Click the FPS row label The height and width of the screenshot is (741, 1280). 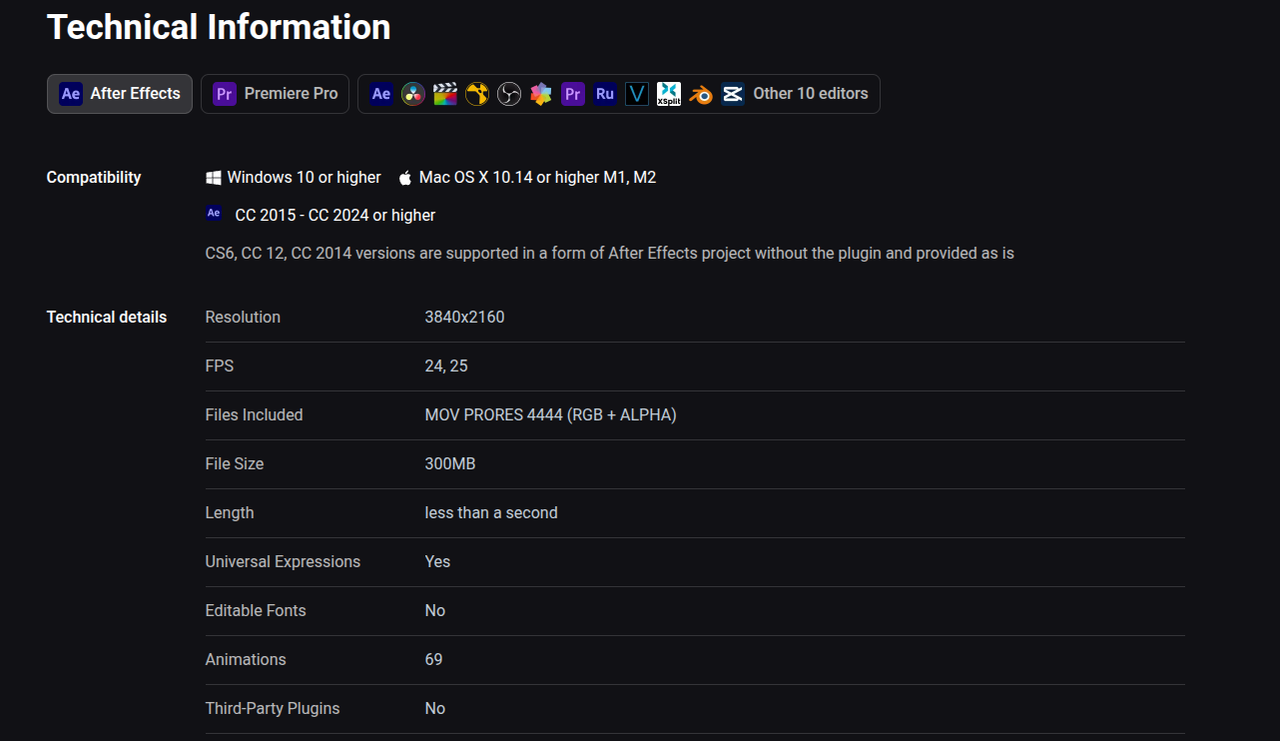pyautogui.click(x=220, y=366)
